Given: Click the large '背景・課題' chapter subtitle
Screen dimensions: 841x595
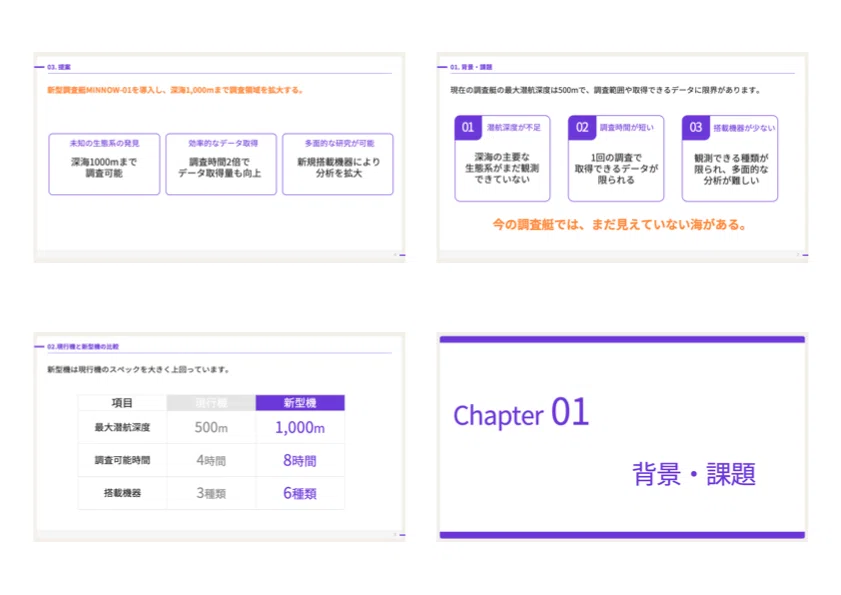Looking at the screenshot, I should click(x=694, y=474).
